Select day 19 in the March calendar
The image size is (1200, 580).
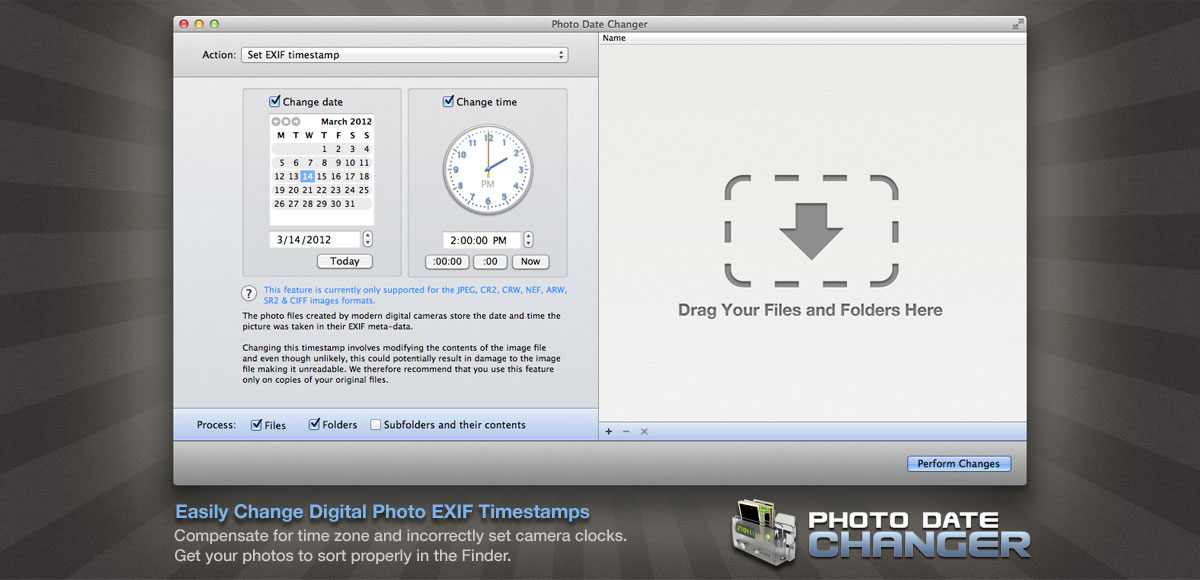(x=280, y=190)
